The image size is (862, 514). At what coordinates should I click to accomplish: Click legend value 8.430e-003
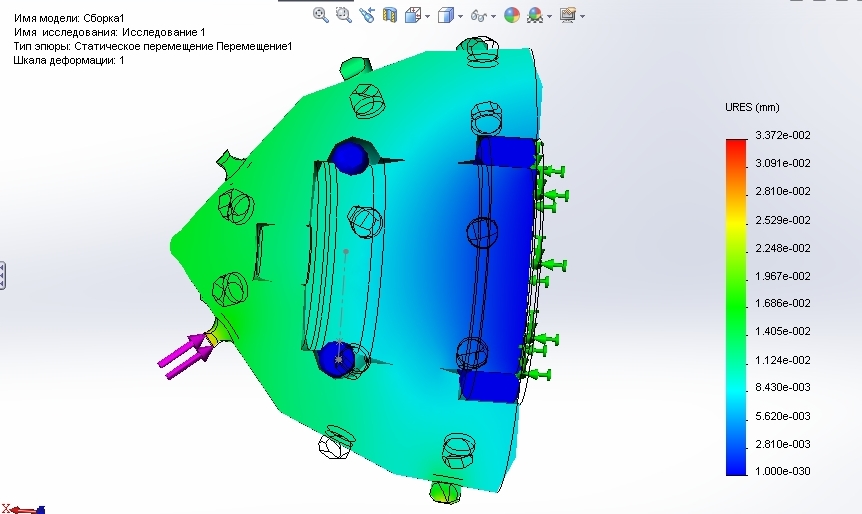pyautogui.click(x=783, y=387)
